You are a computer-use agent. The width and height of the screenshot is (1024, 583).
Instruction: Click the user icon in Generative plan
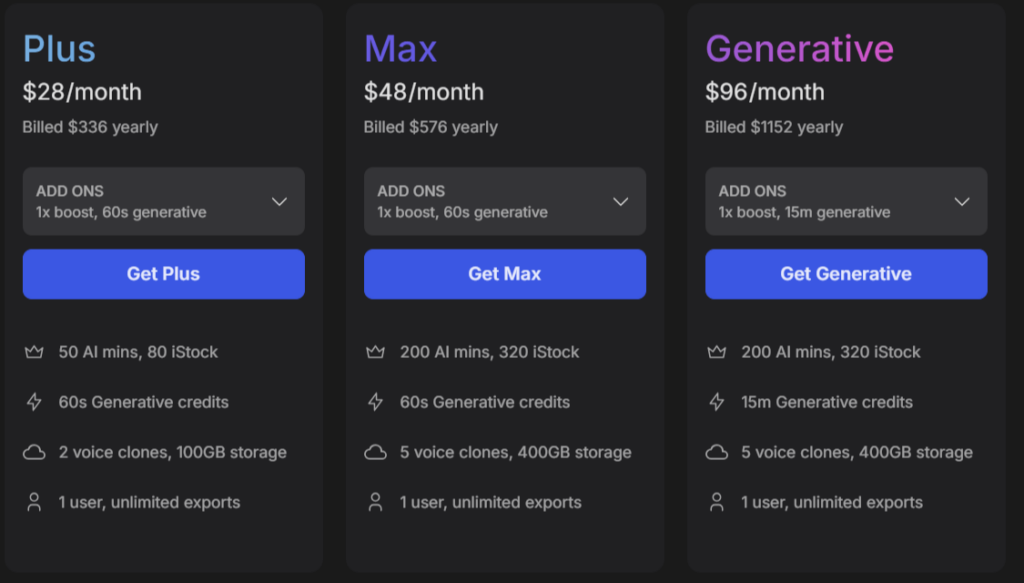coord(717,502)
